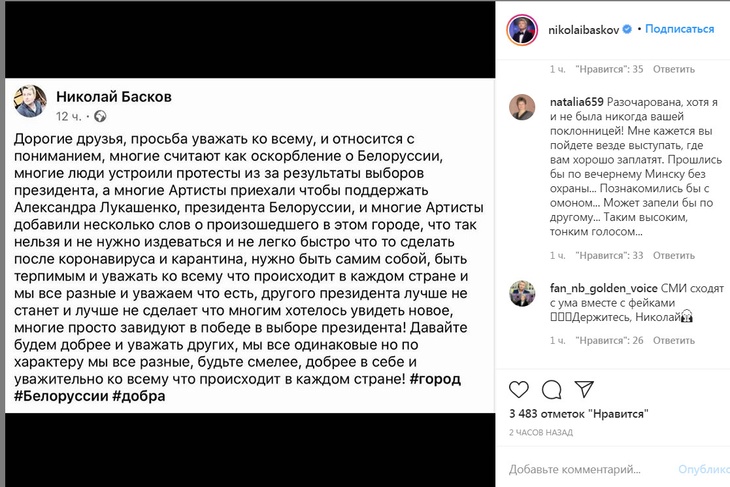Viewport: 730px width, 487px height.
Task: Like the post with the heart icon
Action: click(x=520, y=389)
